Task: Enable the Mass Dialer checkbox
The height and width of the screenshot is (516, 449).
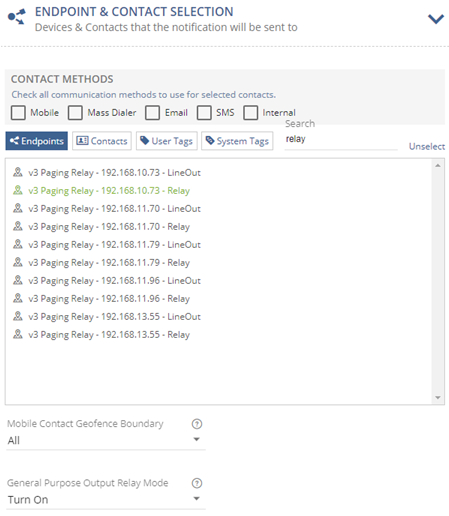Action: tap(75, 113)
